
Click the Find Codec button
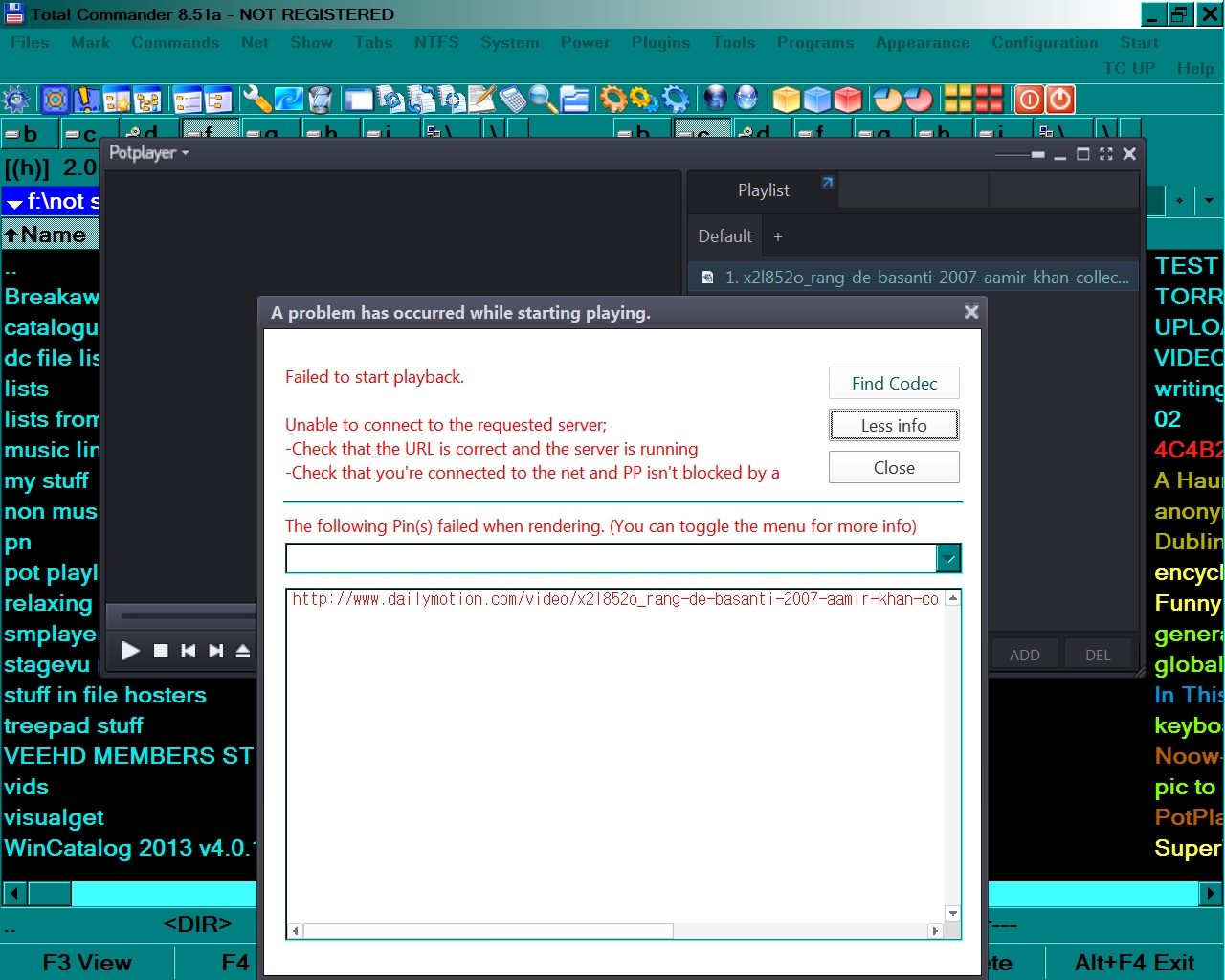click(x=894, y=383)
